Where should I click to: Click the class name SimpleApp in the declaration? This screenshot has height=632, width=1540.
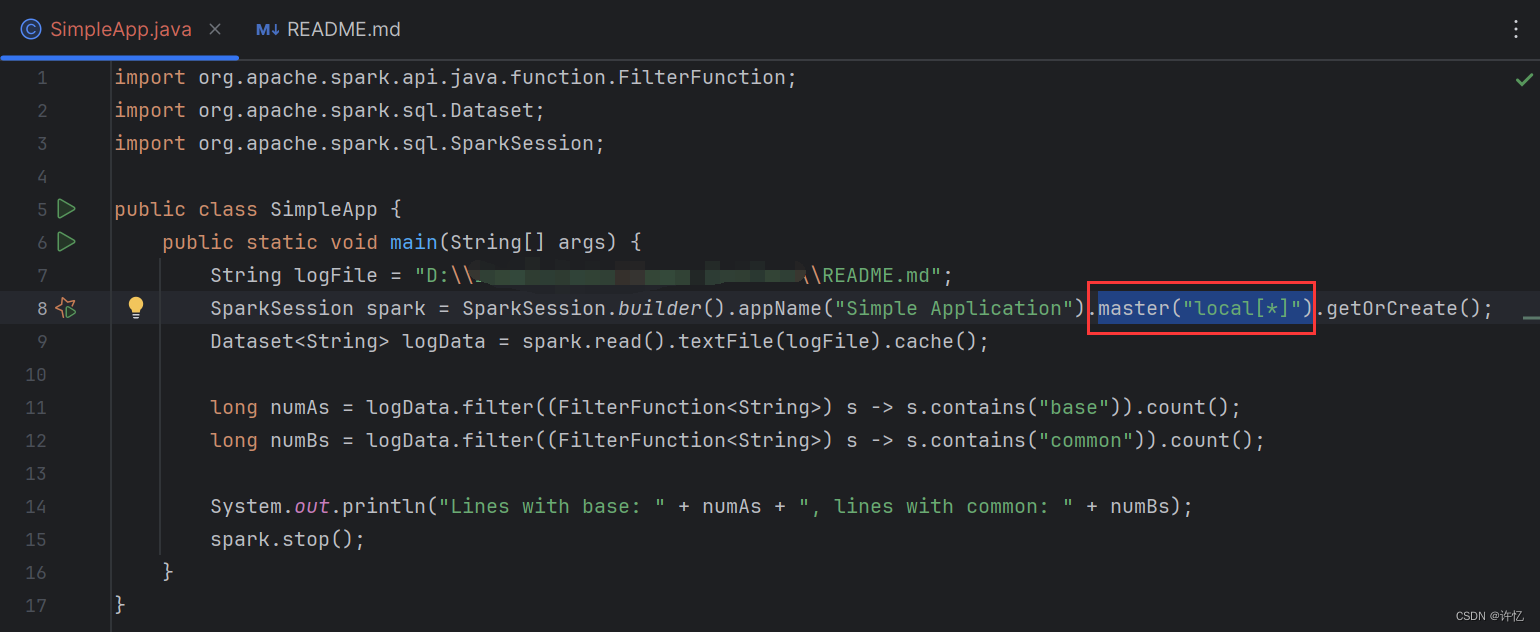[x=324, y=209]
